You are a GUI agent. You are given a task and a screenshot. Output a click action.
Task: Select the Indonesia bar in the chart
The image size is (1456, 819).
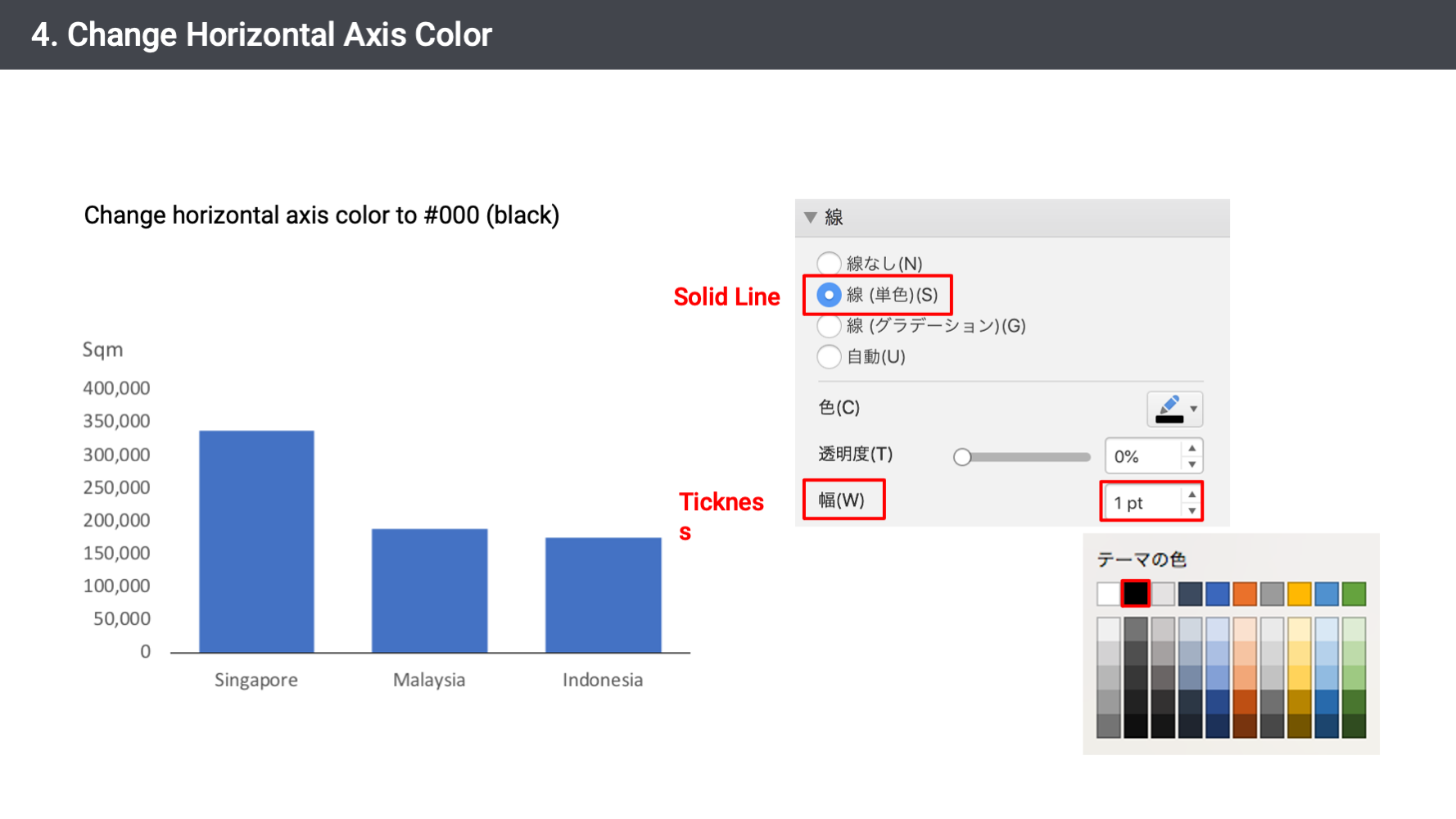click(x=603, y=595)
